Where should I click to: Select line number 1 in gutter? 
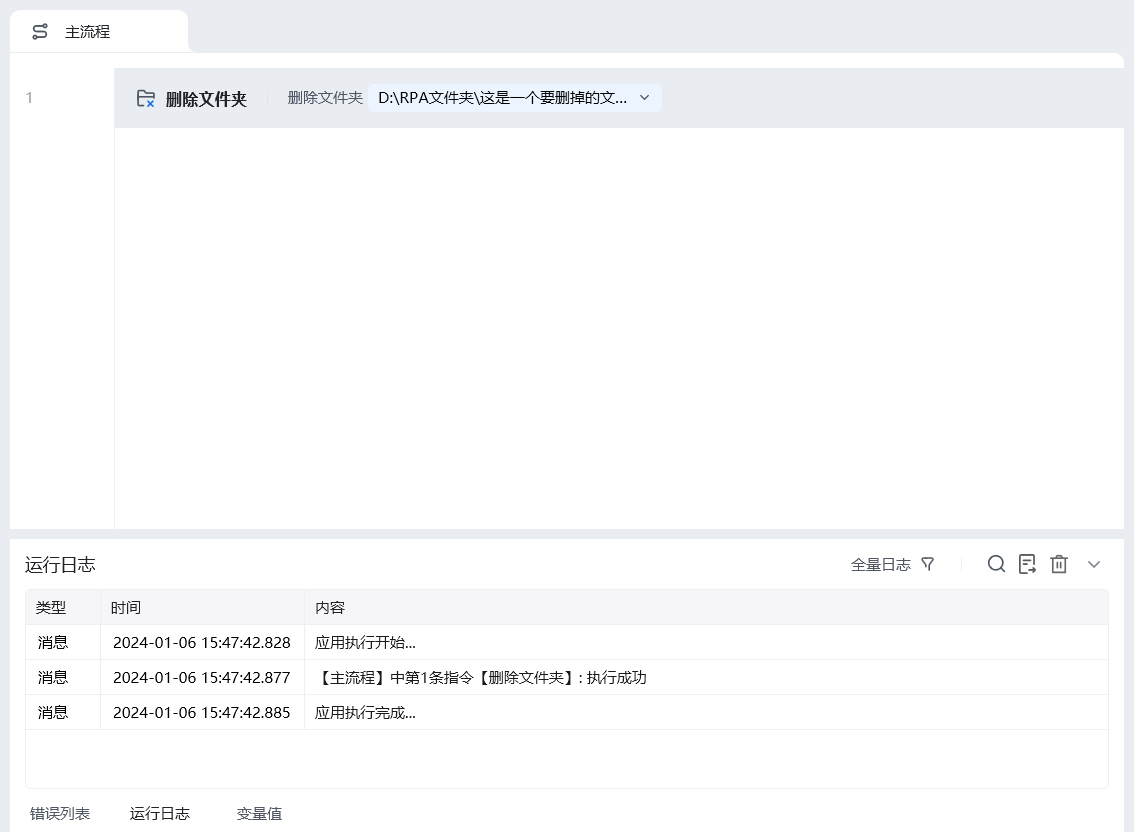[x=29, y=98]
